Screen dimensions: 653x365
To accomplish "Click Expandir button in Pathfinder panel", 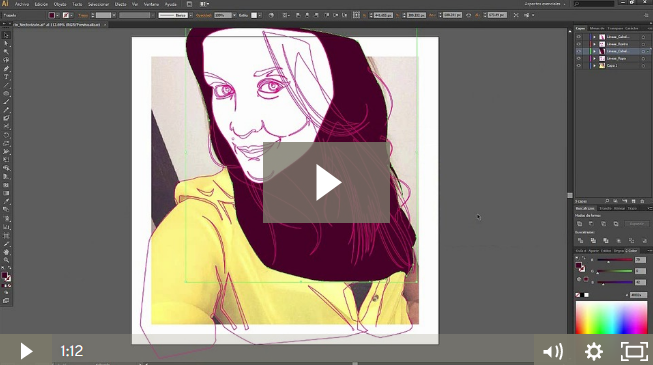I will coord(637,224).
